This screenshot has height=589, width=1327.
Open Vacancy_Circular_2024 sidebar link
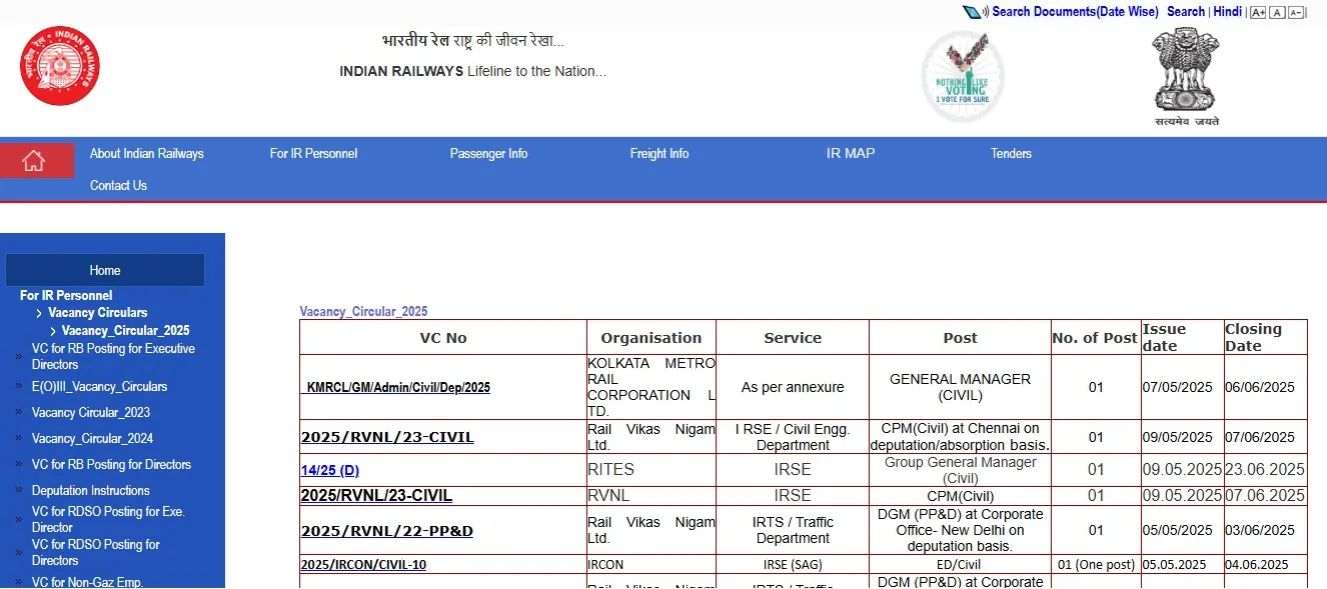click(x=92, y=439)
